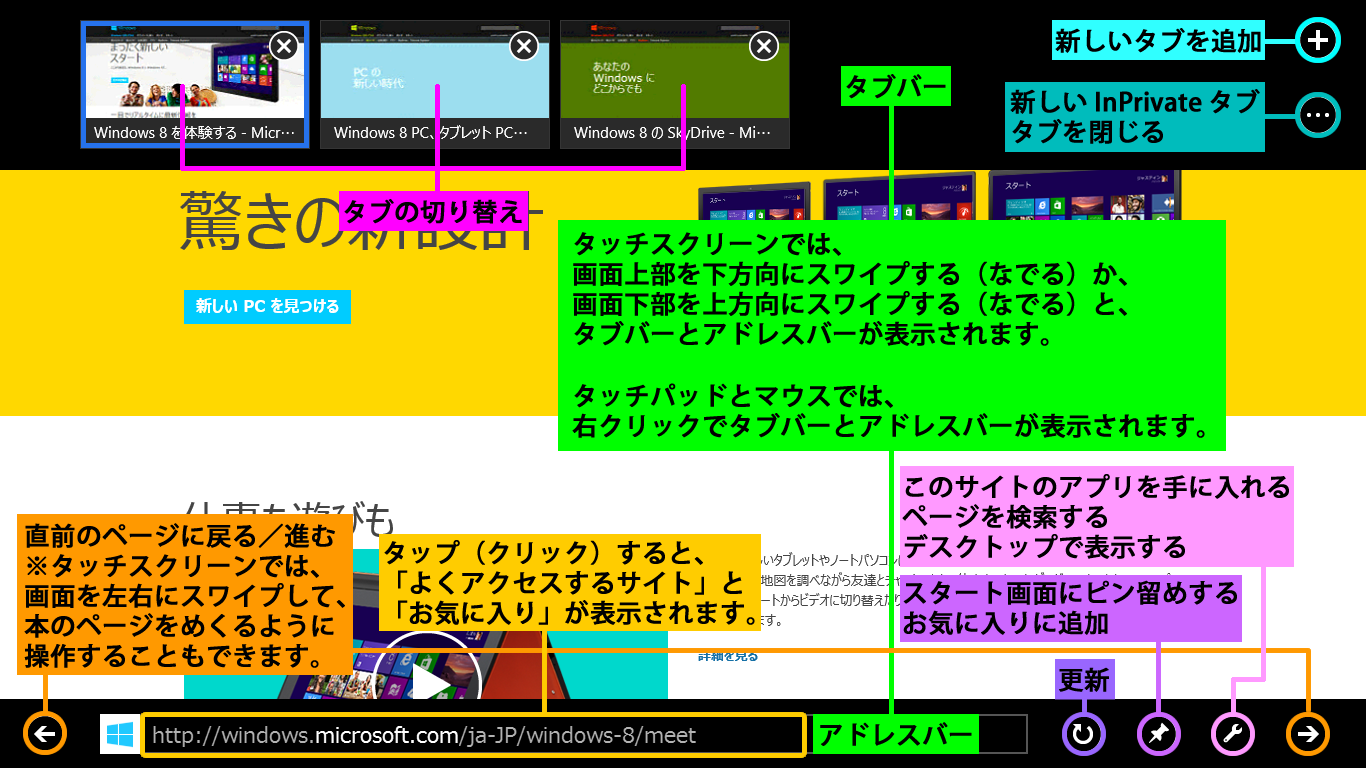Image resolution: width=1366 pixels, height=768 pixels.
Task: Click the address bar showing windows.microsoft.com URL
Action: (x=470, y=735)
